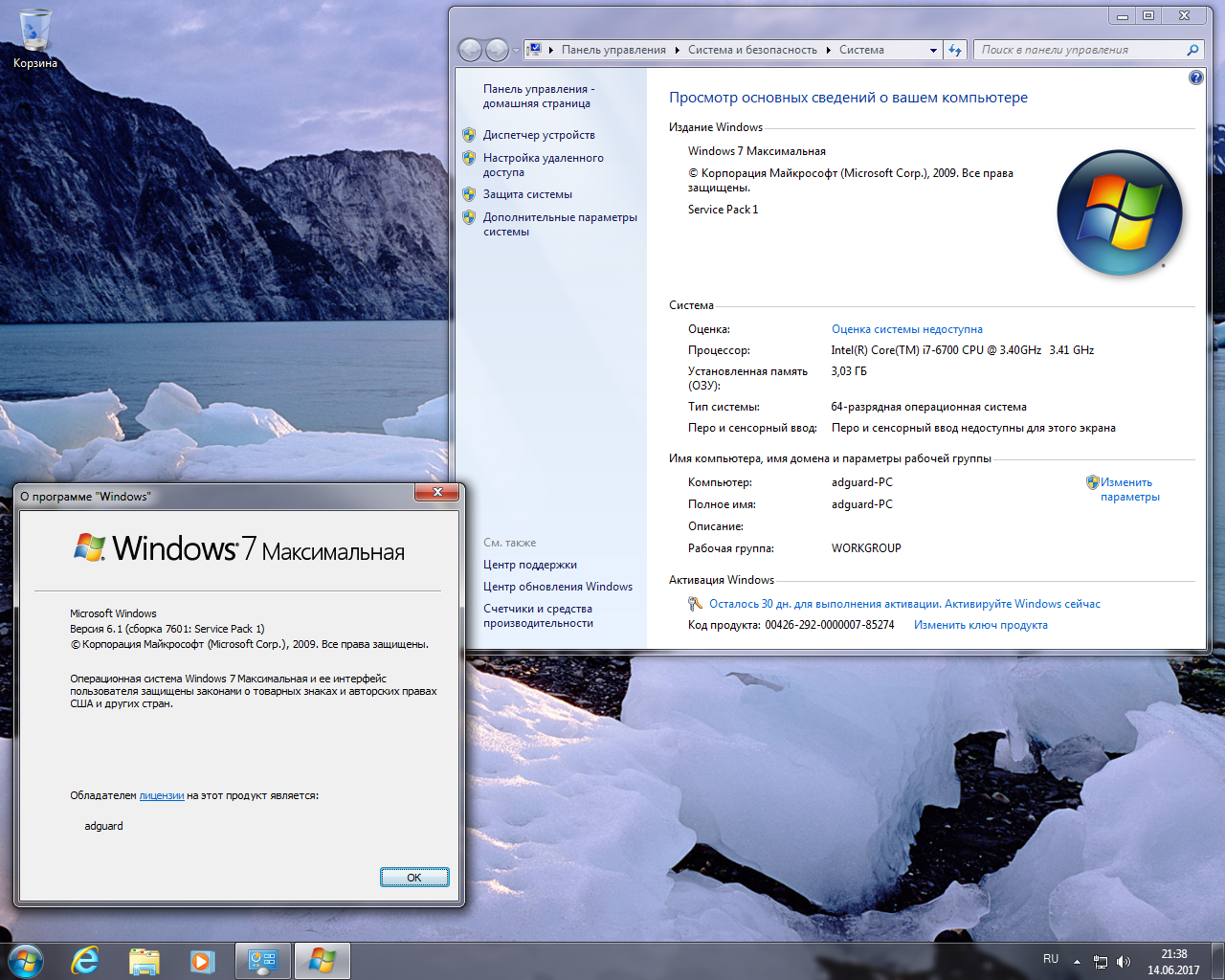Click the Forward arrow in System window
The width and height of the screenshot is (1225, 980).
pyautogui.click(x=497, y=50)
